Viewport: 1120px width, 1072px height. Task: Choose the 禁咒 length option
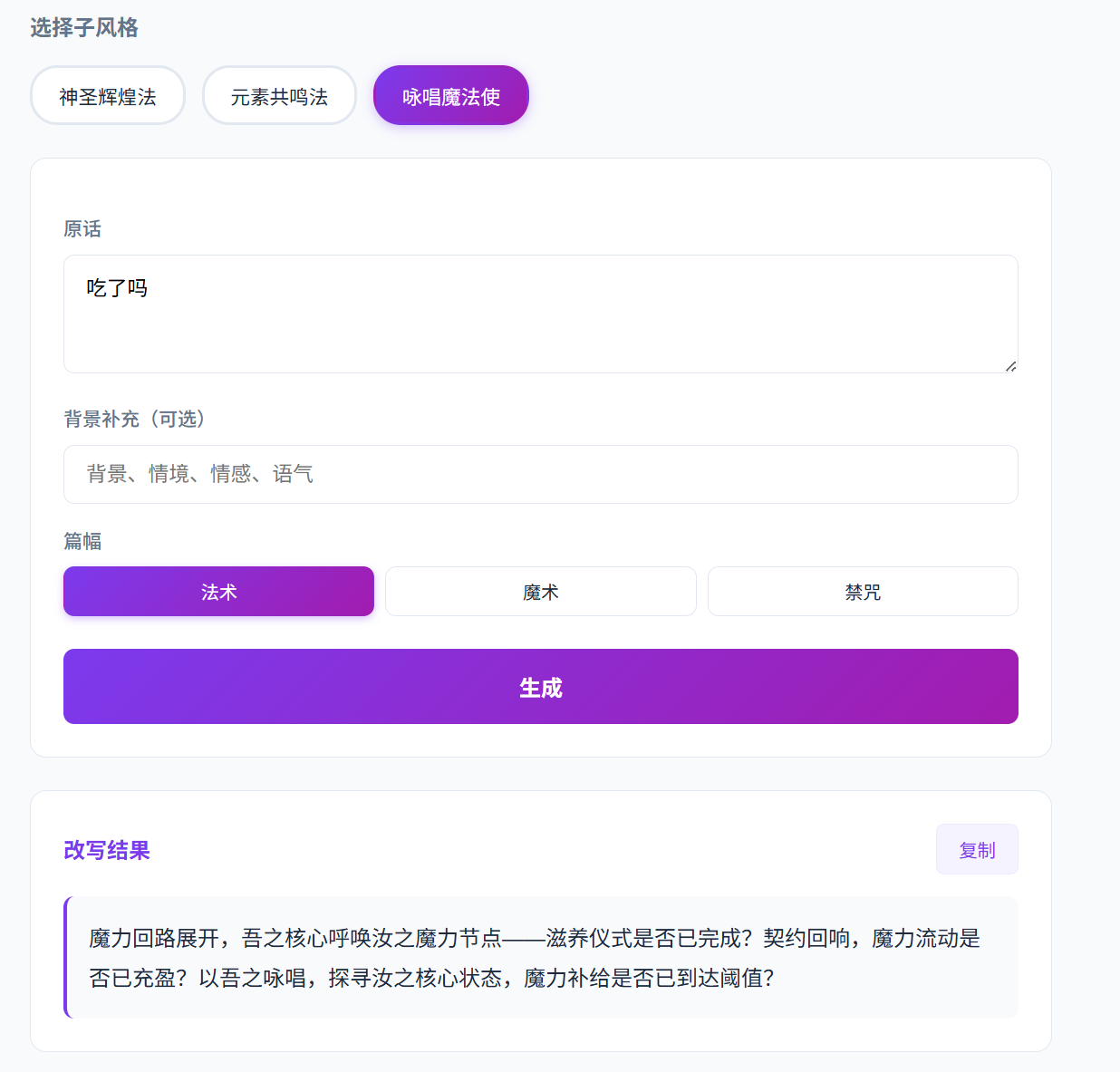pyautogui.click(x=863, y=592)
